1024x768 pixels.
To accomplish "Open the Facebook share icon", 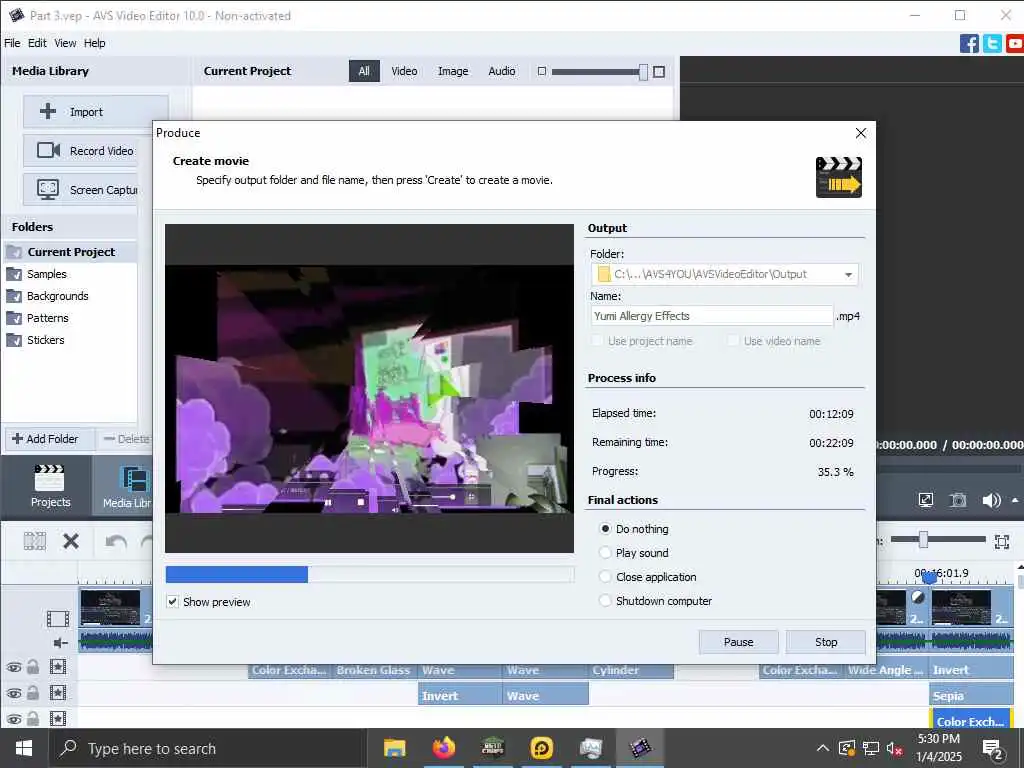I will [969, 43].
